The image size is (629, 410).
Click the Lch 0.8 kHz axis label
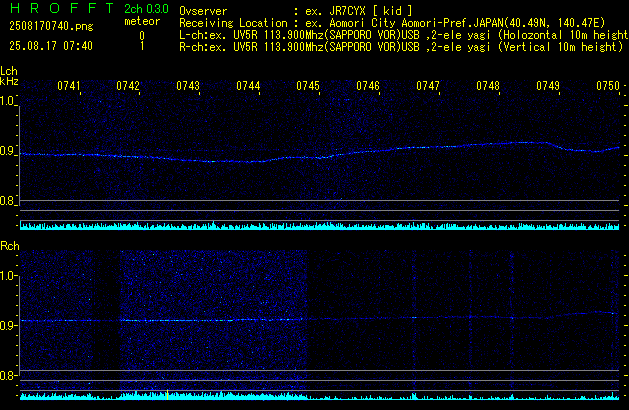click(x=7, y=201)
